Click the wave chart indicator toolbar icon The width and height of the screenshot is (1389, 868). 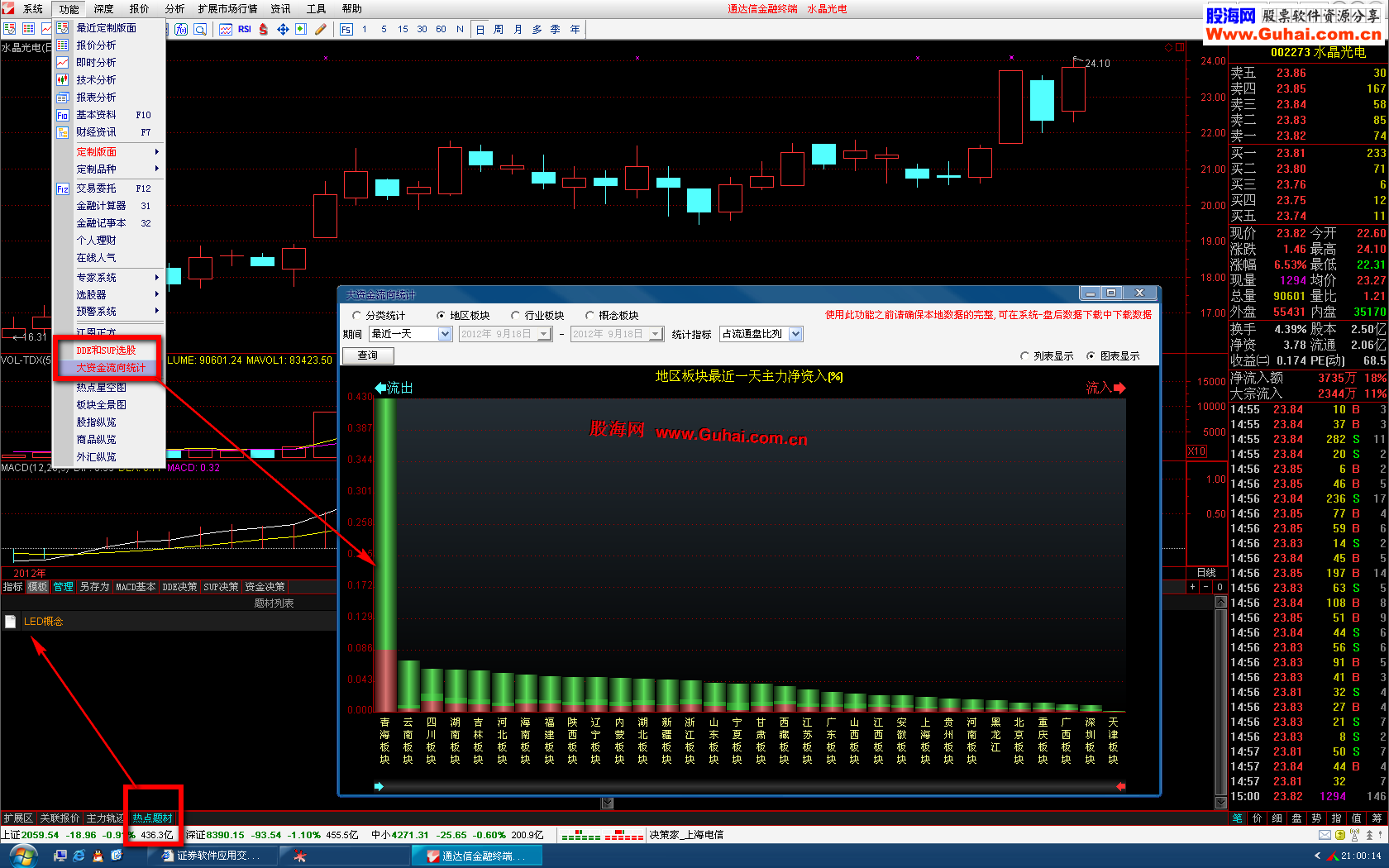226,29
